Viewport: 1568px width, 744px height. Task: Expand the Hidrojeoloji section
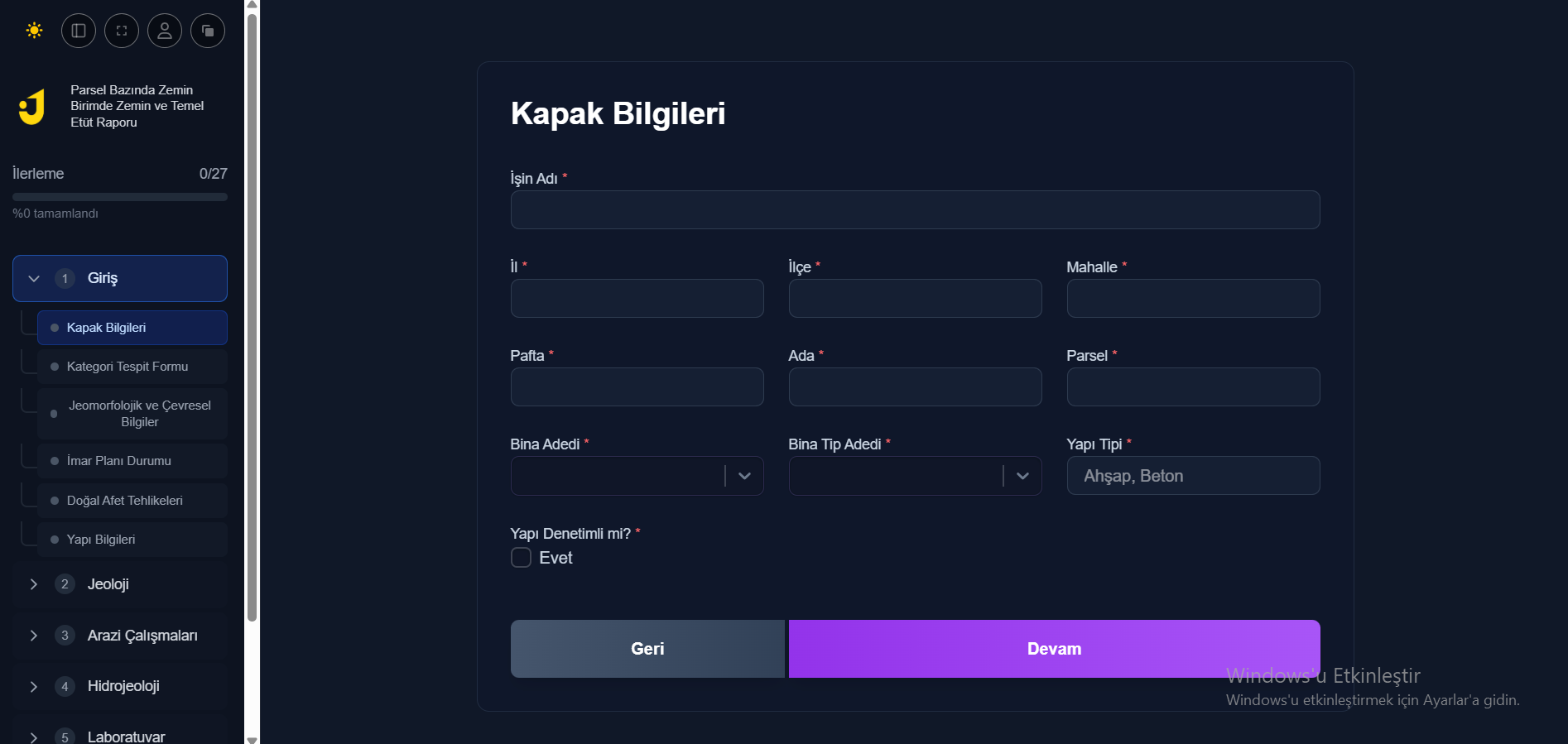34,686
